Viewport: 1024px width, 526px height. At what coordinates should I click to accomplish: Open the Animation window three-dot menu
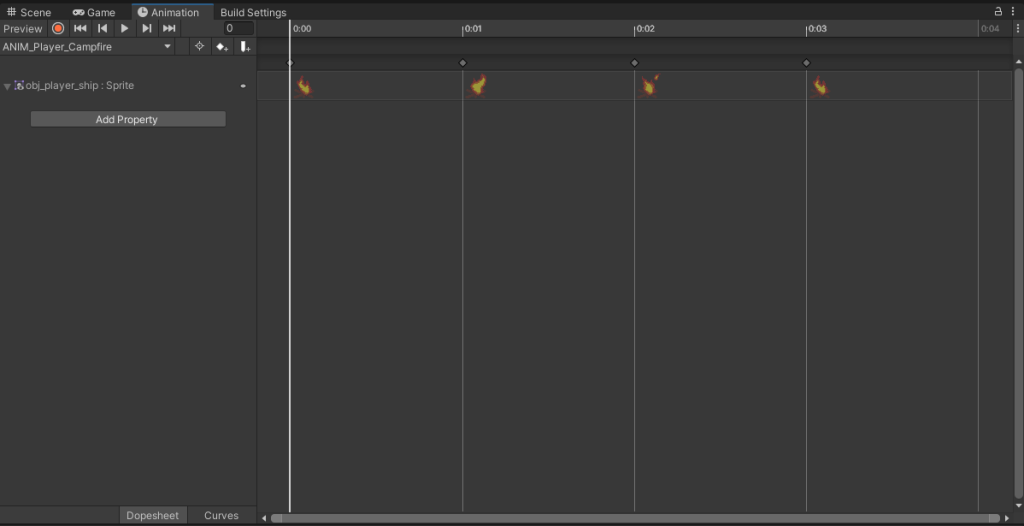pyautogui.click(x=1013, y=11)
